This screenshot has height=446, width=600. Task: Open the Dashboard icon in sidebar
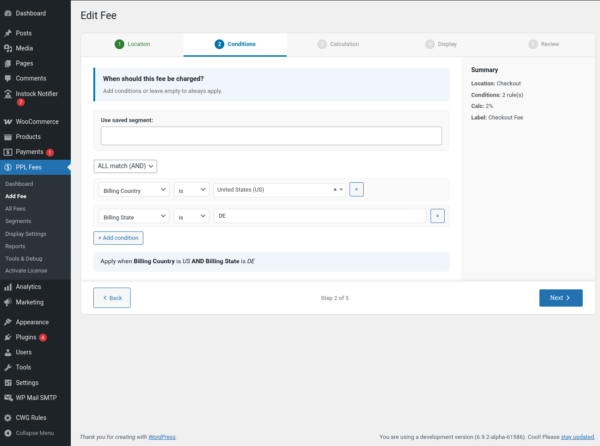pyautogui.click(x=8, y=13)
